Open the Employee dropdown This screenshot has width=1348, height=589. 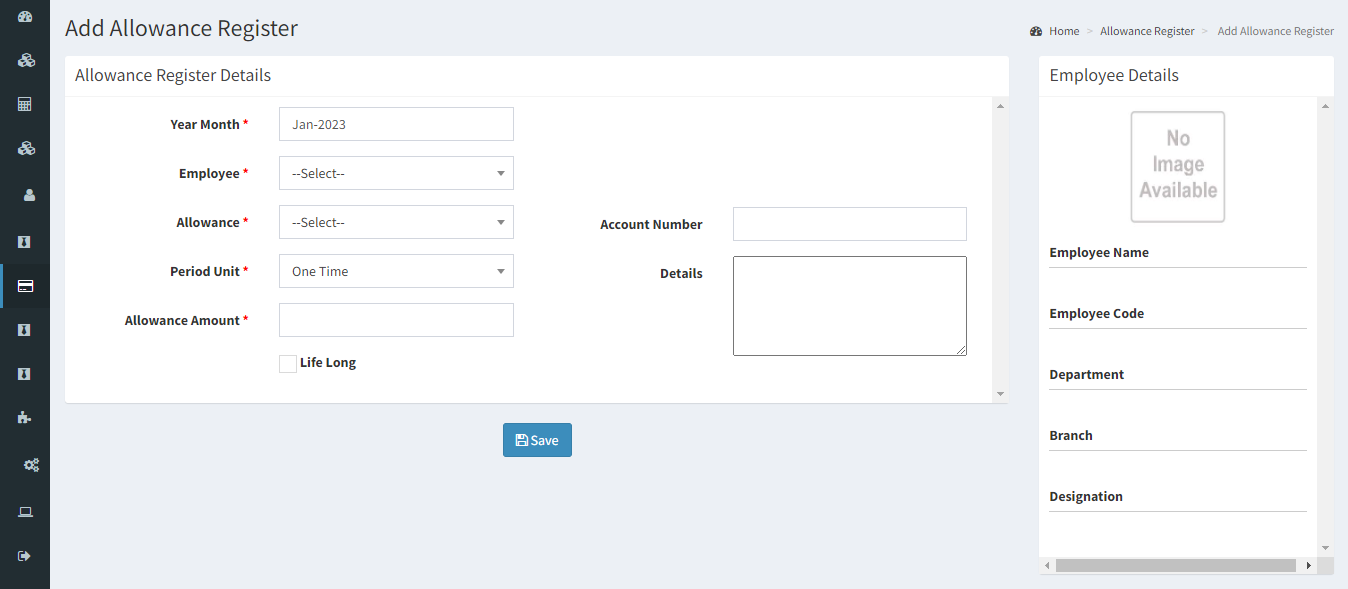click(x=396, y=173)
